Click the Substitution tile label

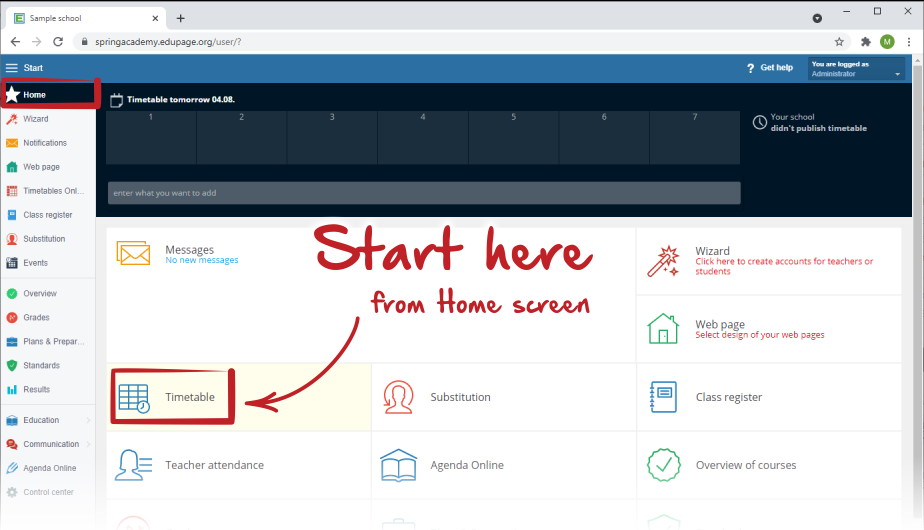click(460, 397)
